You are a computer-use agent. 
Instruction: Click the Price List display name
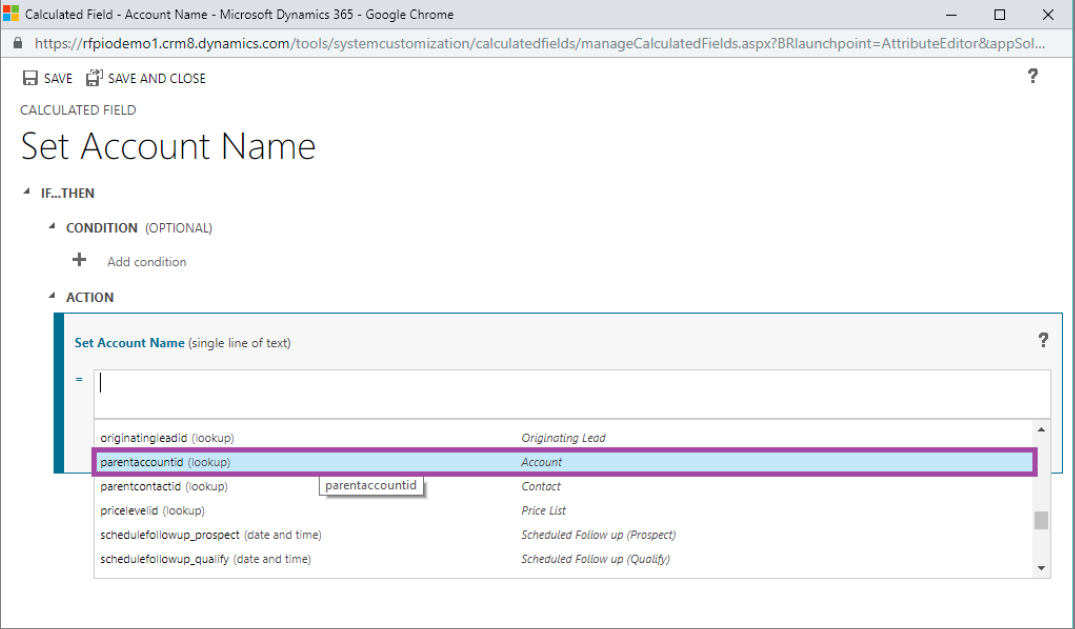543,511
